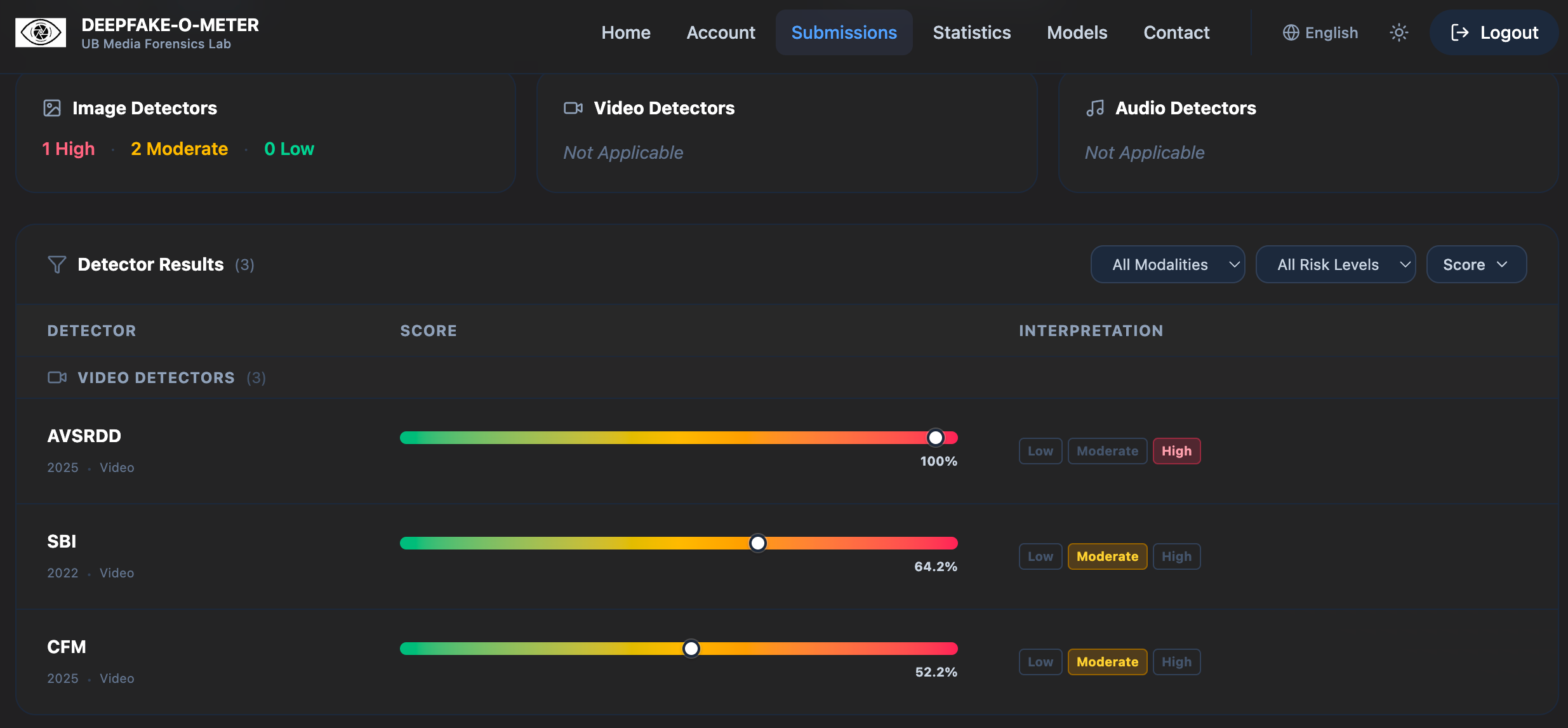
Task: Open the Account page
Action: tap(721, 32)
